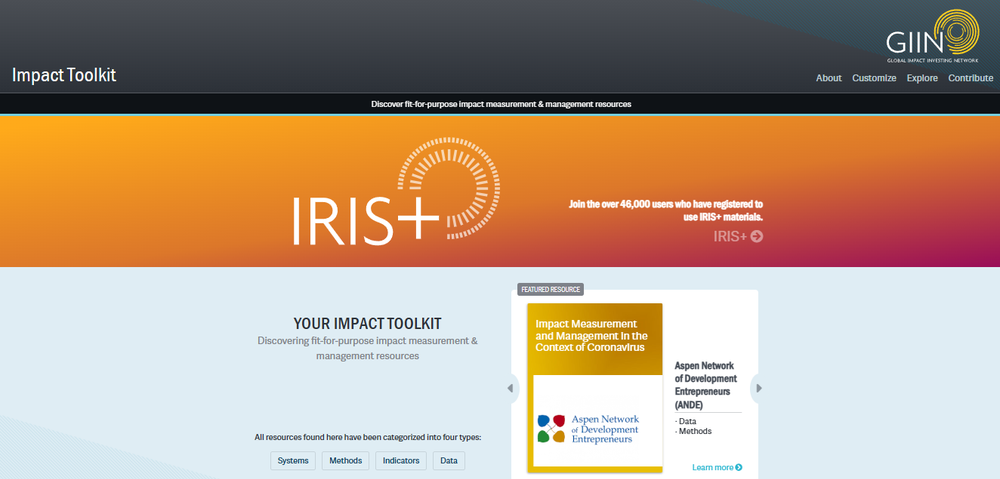Click the IRIS+ banner logo
The width and height of the screenshot is (1000, 479).
(x=396, y=189)
